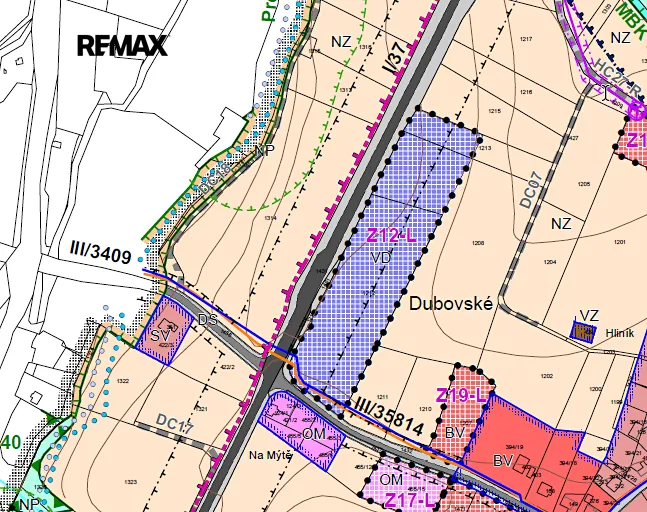Click the VD zone code label
The height and width of the screenshot is (512, 647).
(380, 258)
